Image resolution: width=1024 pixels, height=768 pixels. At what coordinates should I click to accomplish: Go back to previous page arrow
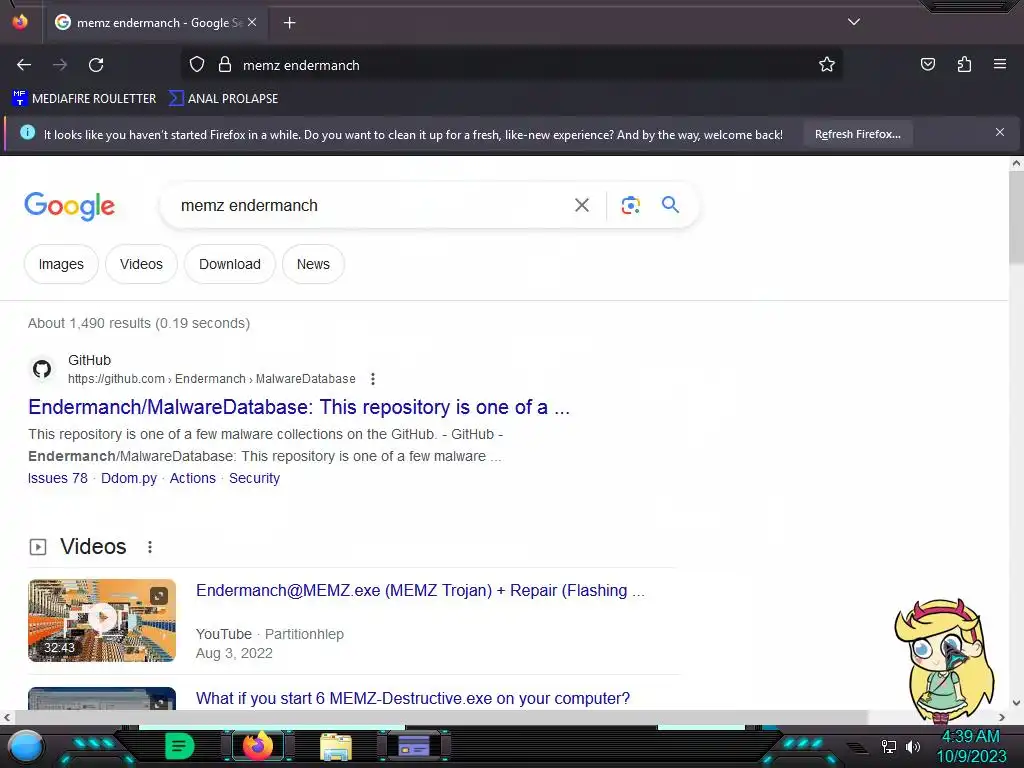24,65
